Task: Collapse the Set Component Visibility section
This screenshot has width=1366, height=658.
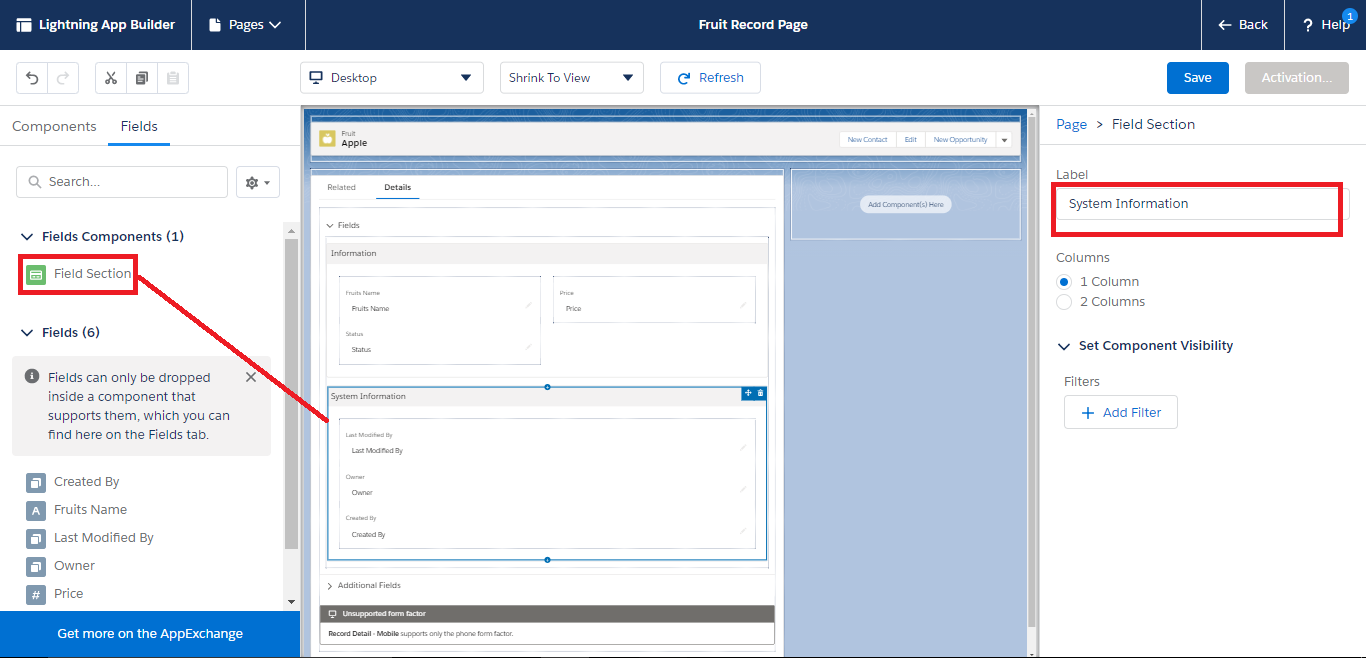Action: click(1063, 345)
